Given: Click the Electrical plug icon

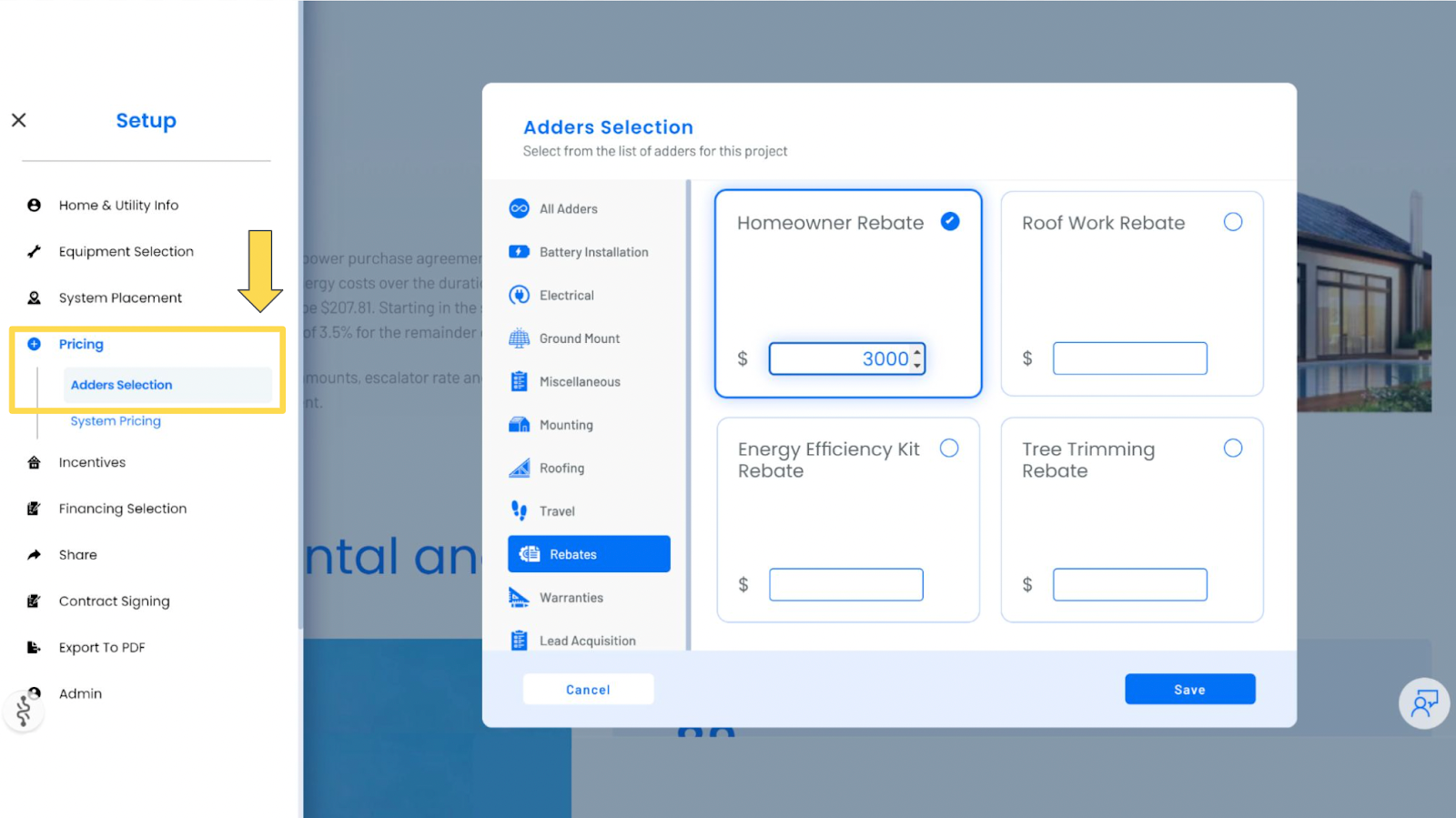Looking at the screenshot, I should (519, 296).
